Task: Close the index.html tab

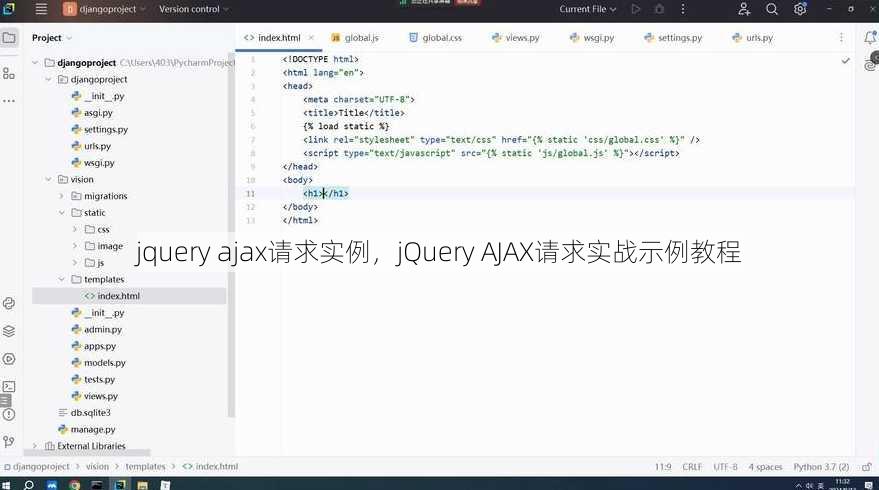Action: point(311,38)
